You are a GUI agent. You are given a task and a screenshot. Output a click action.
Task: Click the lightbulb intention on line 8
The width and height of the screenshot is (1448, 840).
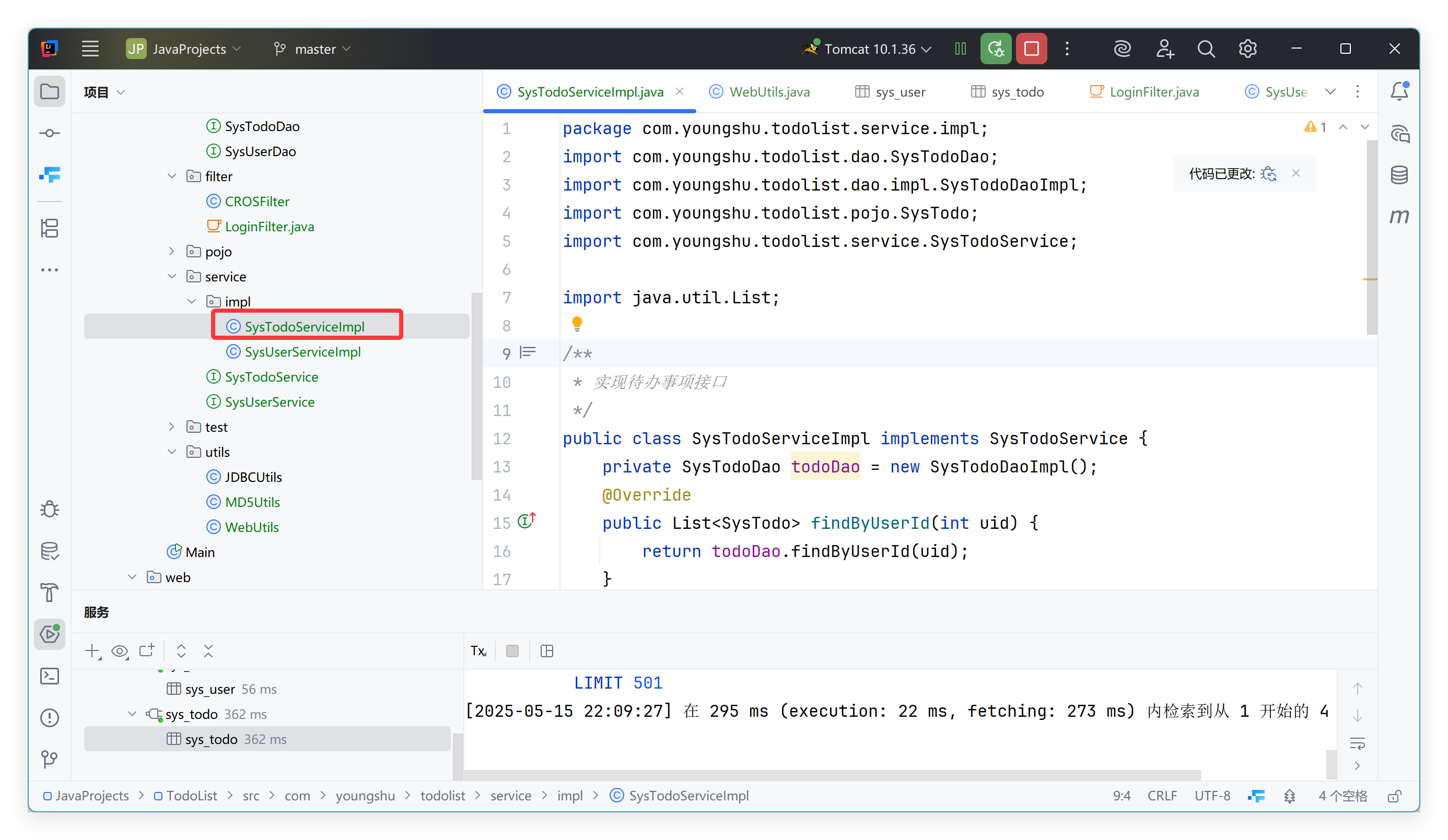(x=577, y=324)
